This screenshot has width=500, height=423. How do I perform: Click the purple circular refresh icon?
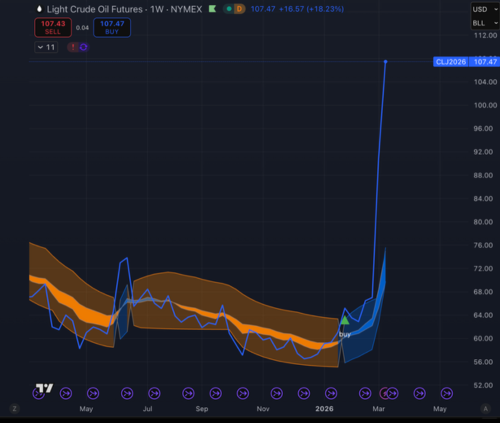83,47
